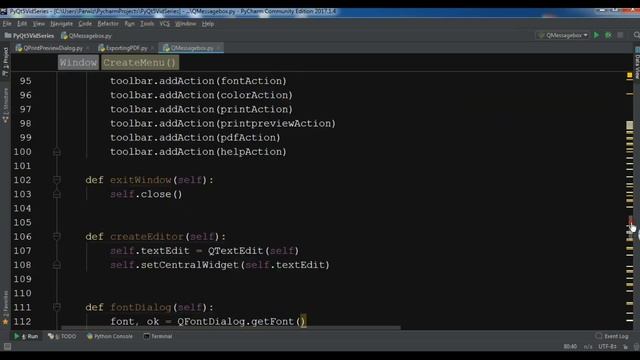Screen dimensions: 640x360
Task: Click self.close() on line 103
Action: 146,194
